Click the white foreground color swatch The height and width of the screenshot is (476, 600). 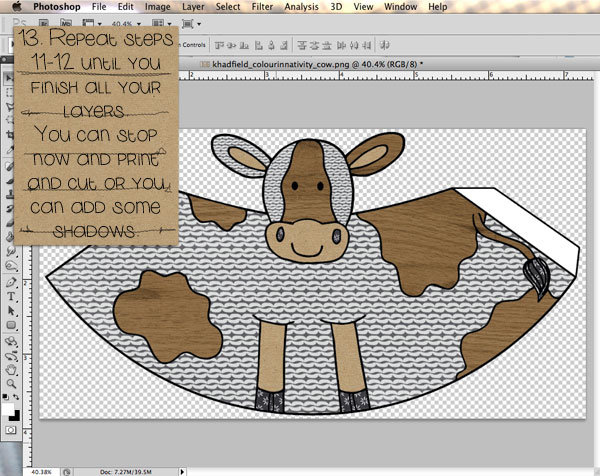[x=7, y=409]
